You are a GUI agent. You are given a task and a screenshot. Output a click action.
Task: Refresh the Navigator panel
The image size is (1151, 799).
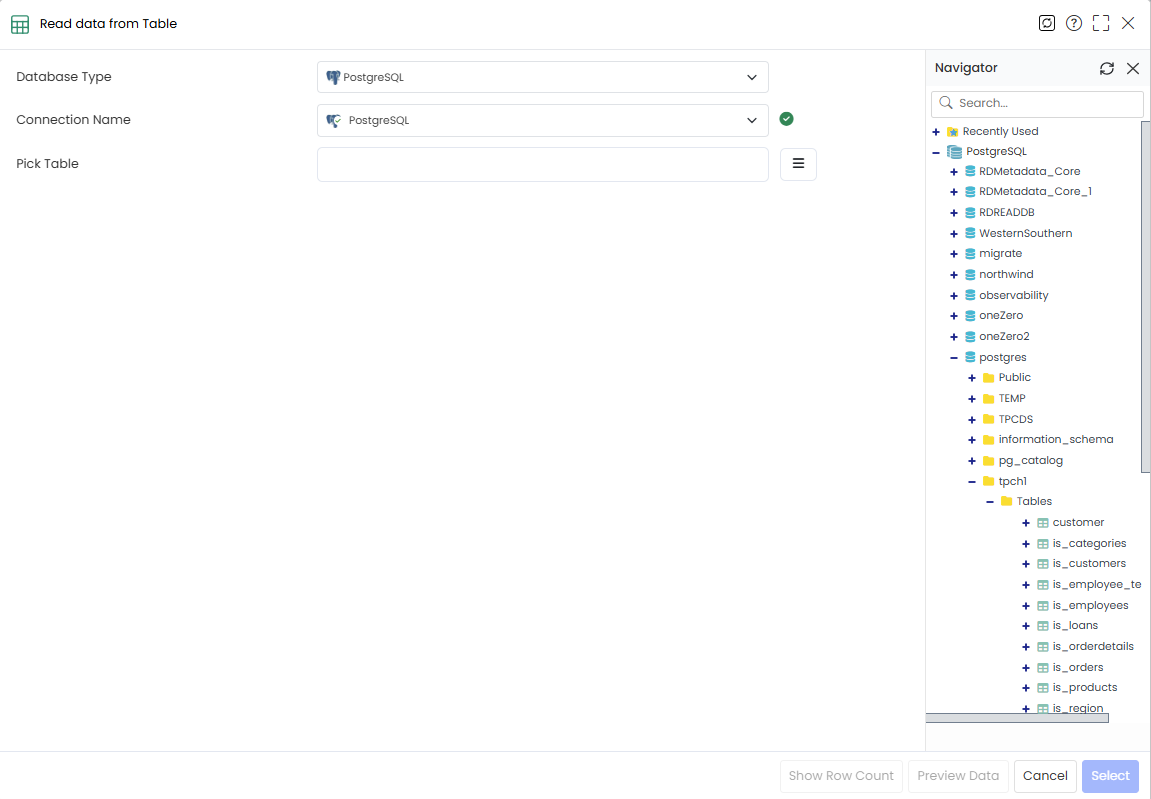tap(1107, 68)
